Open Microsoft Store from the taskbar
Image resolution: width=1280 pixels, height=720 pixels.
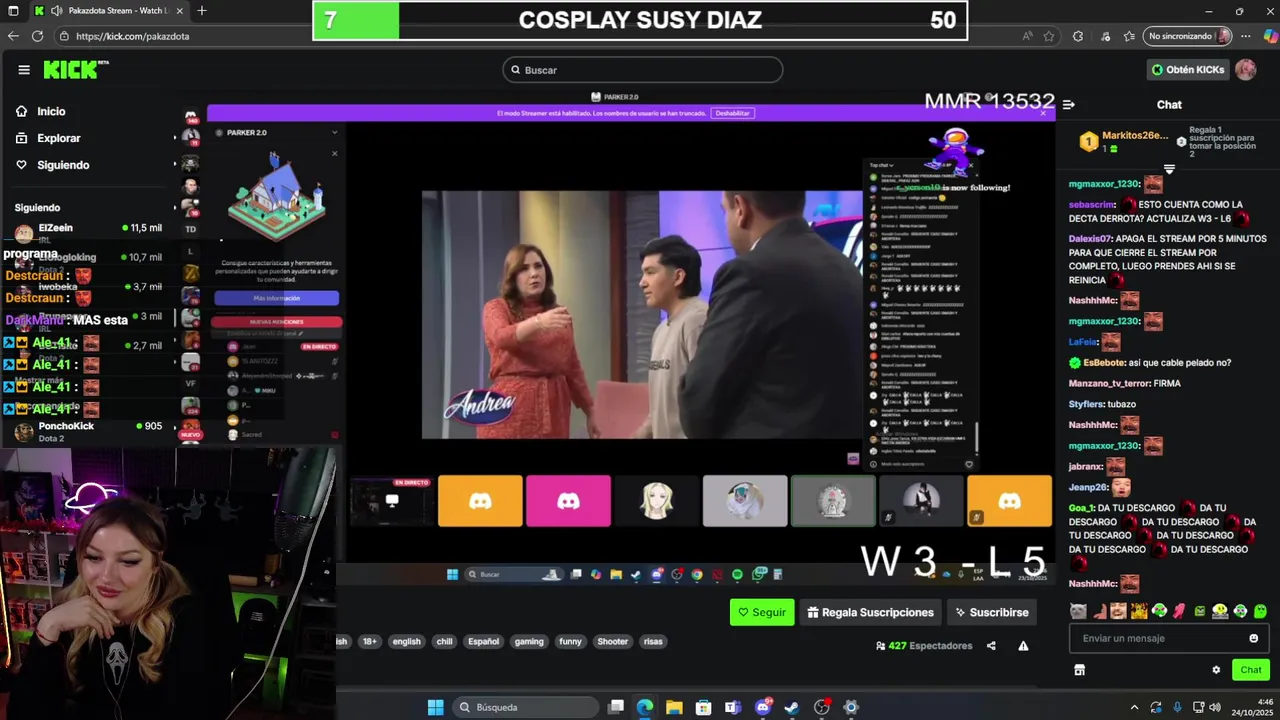[704, 707]
